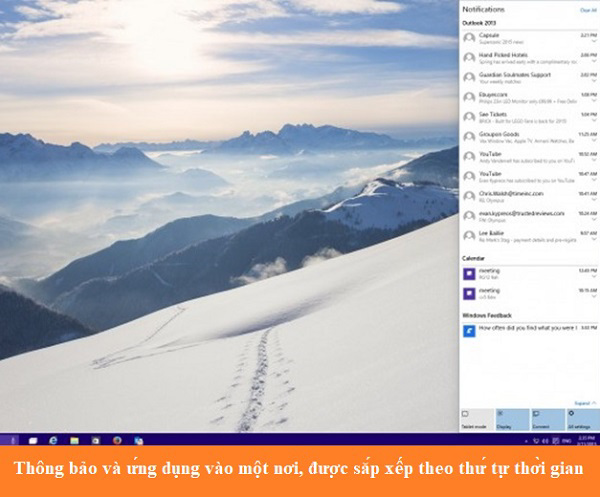Toggle Tablet mode quick action
This screenshot has height=497, width=600.
pos(476,419)
